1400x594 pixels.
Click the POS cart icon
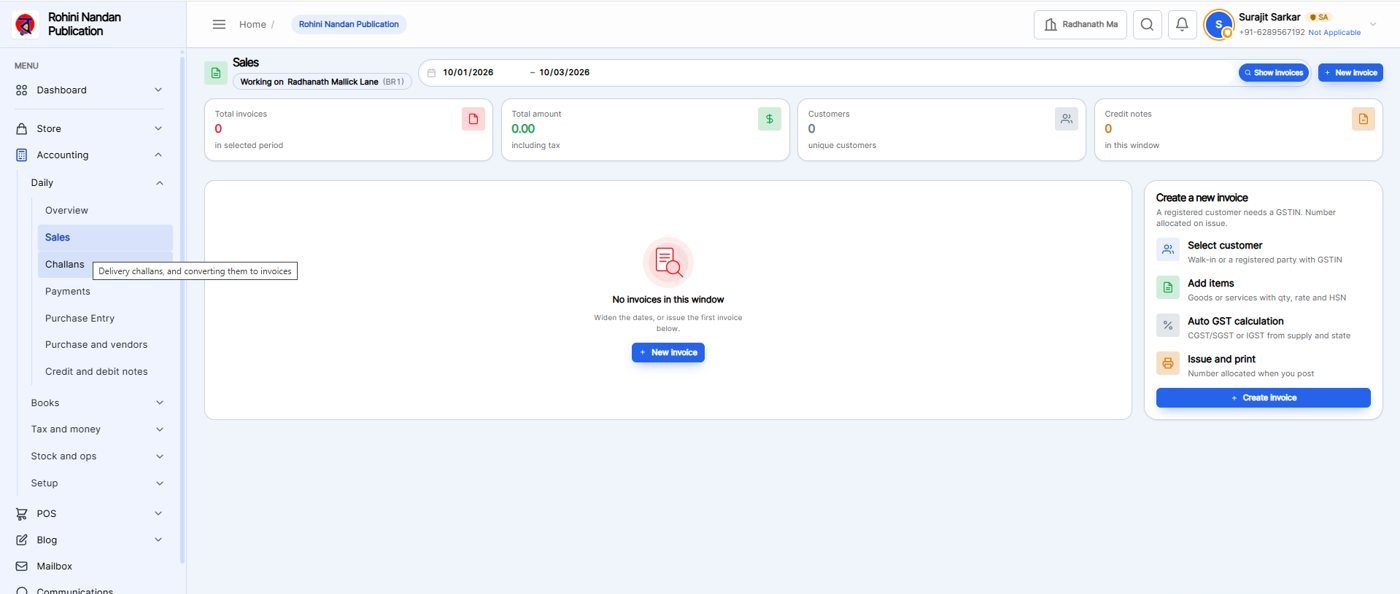22,513
